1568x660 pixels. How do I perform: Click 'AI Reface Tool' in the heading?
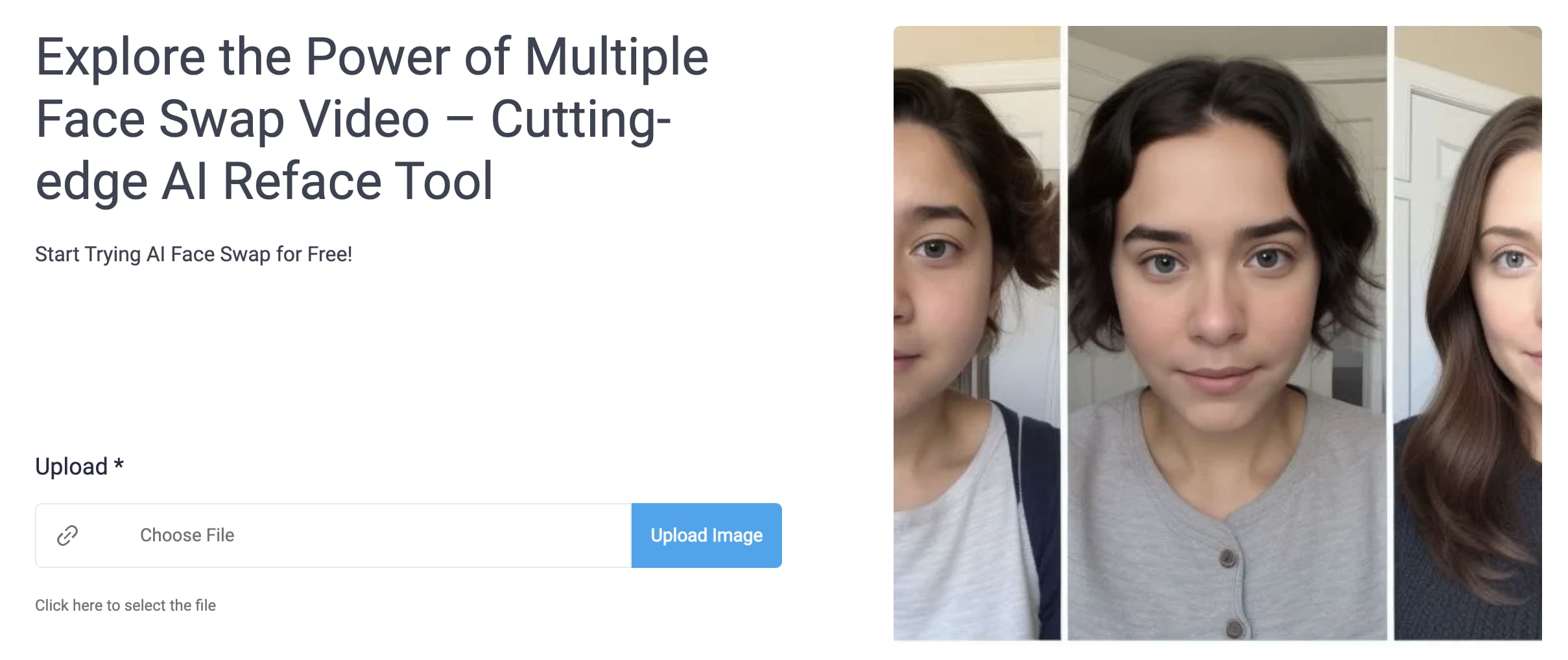coord(327,181)
